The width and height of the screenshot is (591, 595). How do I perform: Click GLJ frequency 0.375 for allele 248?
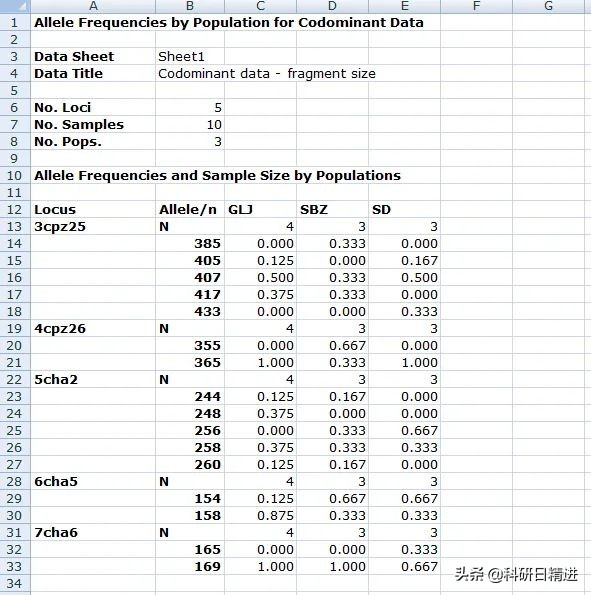(260, 414)
